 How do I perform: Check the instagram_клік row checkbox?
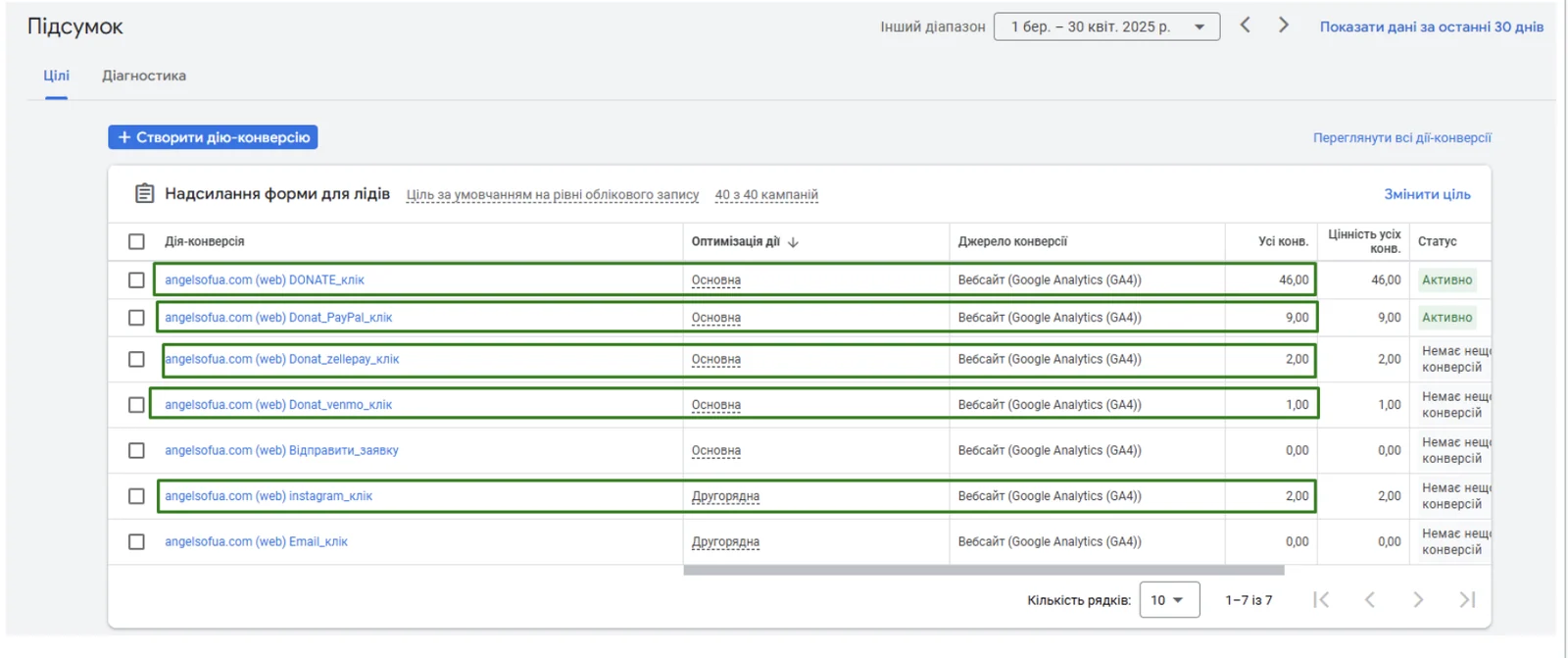coord(136,496)
